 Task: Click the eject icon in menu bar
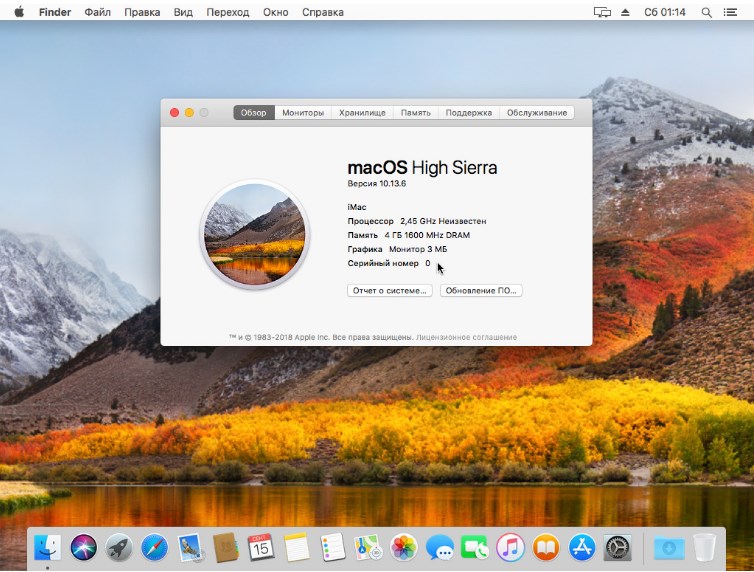(x=625, y=12)
